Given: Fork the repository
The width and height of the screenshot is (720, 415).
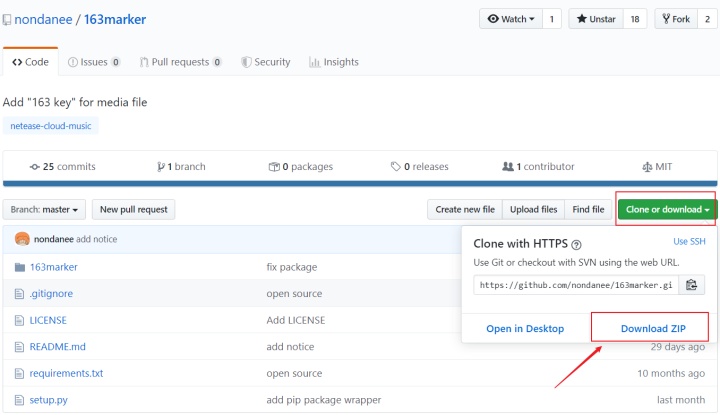Looking at the screenshot, I should coord(676,19).
